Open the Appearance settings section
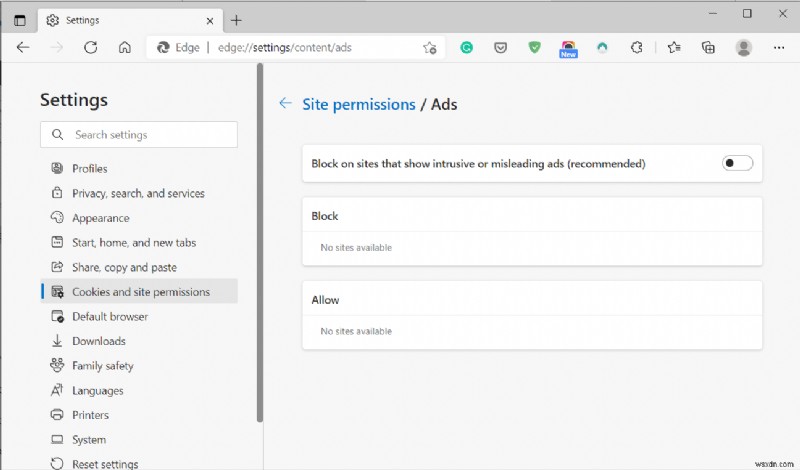The height and width of the screenshot is (470, 800). (100, 218)
